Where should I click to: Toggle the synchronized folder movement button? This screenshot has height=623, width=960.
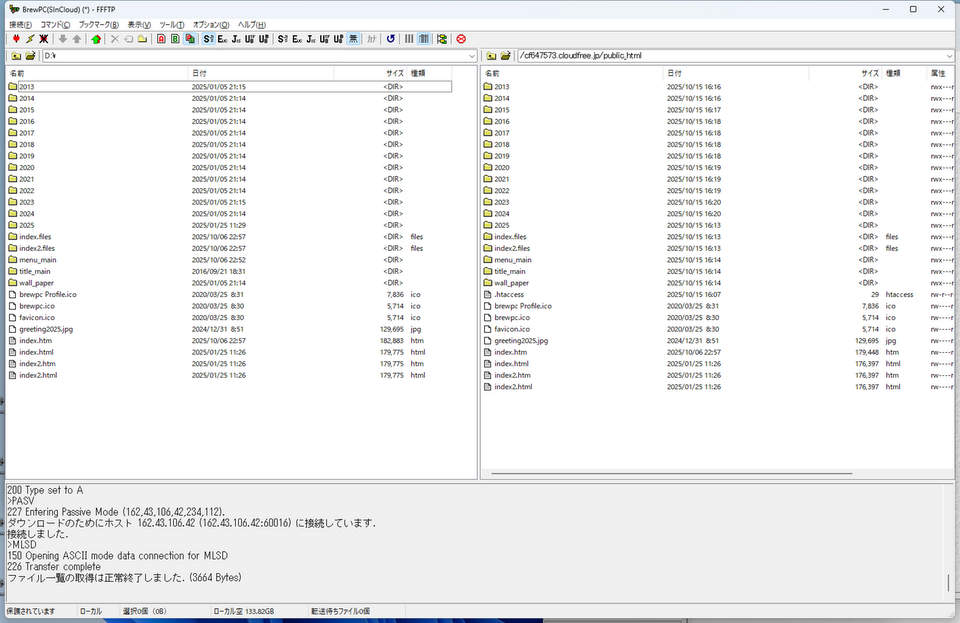click(441, 39)
